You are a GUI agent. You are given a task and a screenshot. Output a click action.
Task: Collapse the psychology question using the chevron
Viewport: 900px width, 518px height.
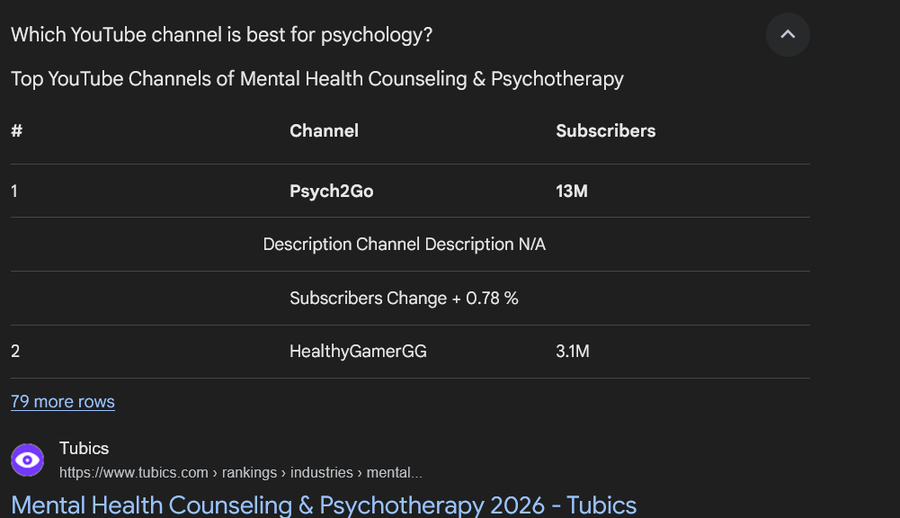(787, 35)
